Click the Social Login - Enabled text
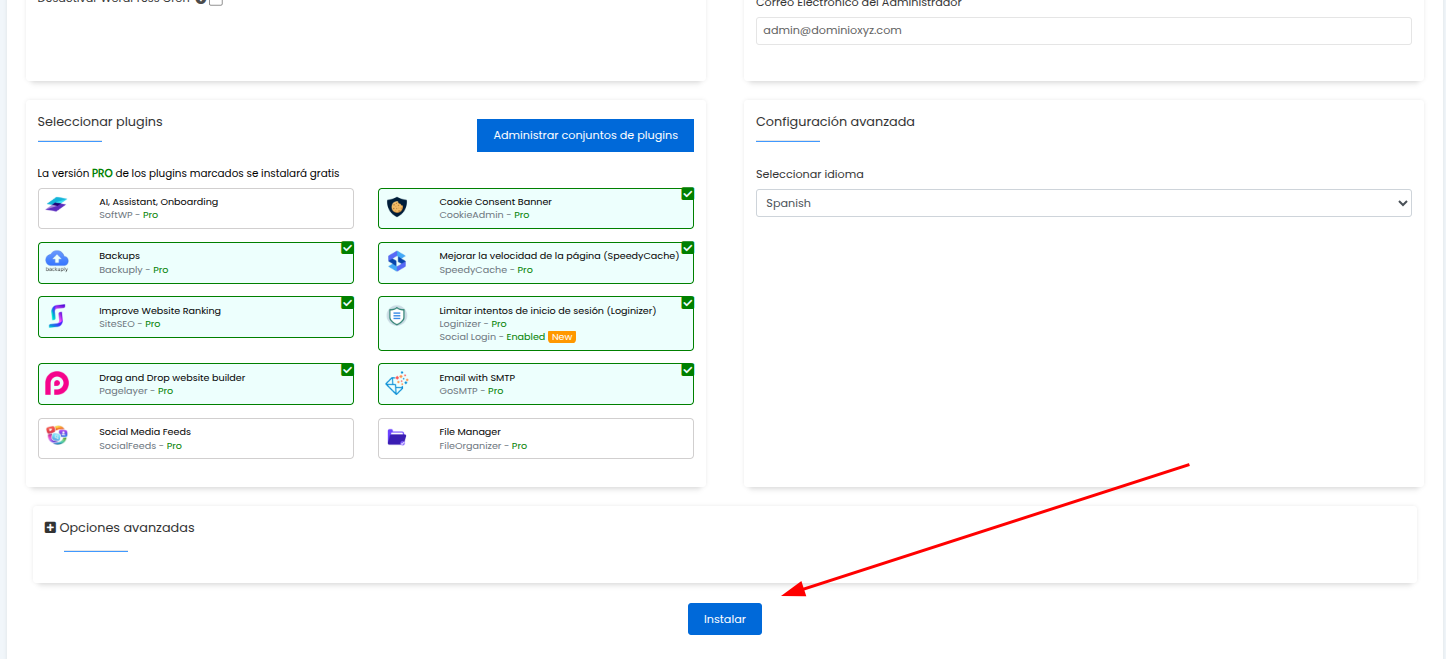Viewport: 1446px width, 659px height. point(492,337)
